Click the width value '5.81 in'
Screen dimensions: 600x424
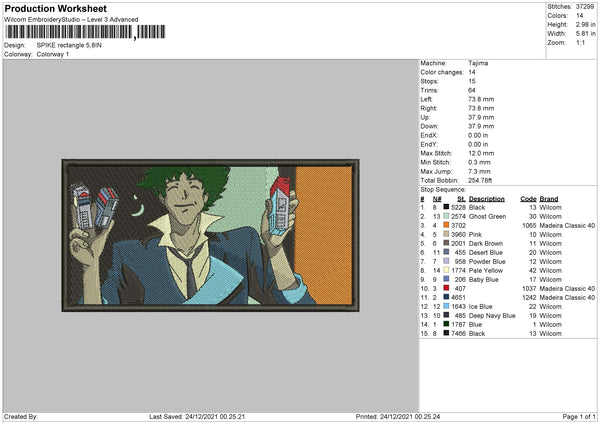coord(585,34)
